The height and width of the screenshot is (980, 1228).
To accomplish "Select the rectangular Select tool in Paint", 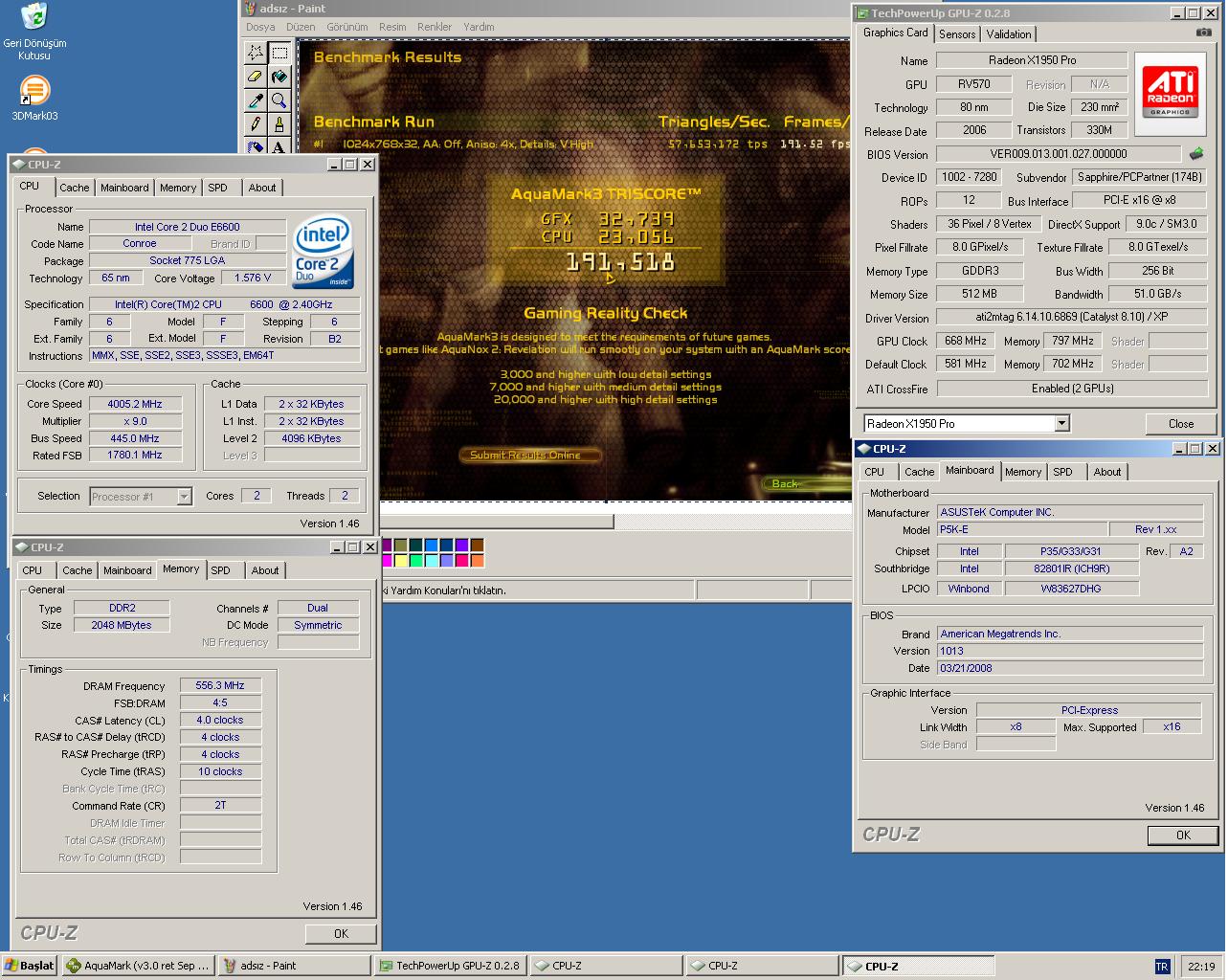I will point(279,53).
